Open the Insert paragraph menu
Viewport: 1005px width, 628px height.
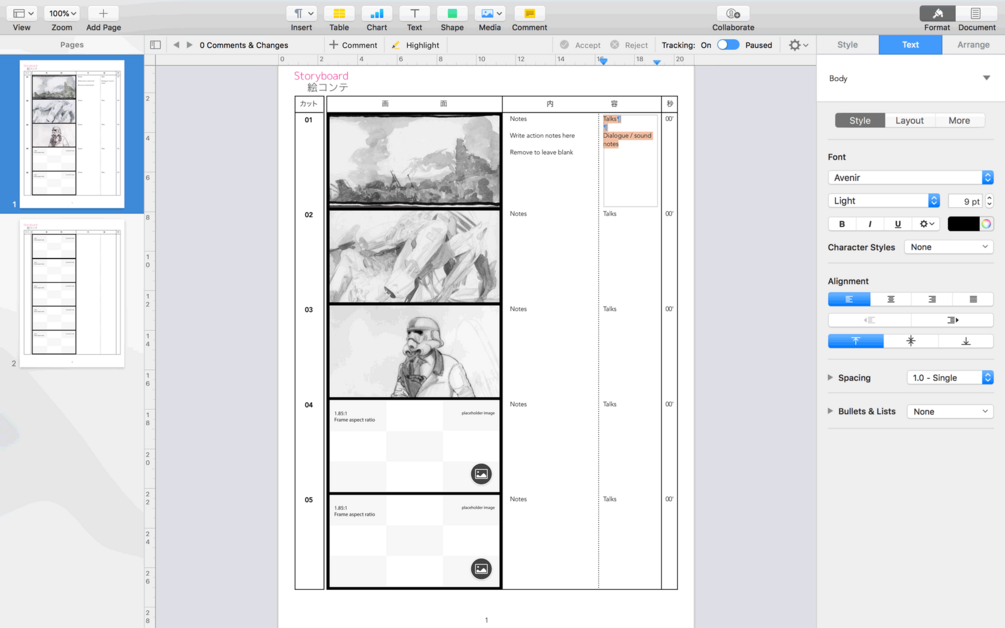tap(301, 13)
